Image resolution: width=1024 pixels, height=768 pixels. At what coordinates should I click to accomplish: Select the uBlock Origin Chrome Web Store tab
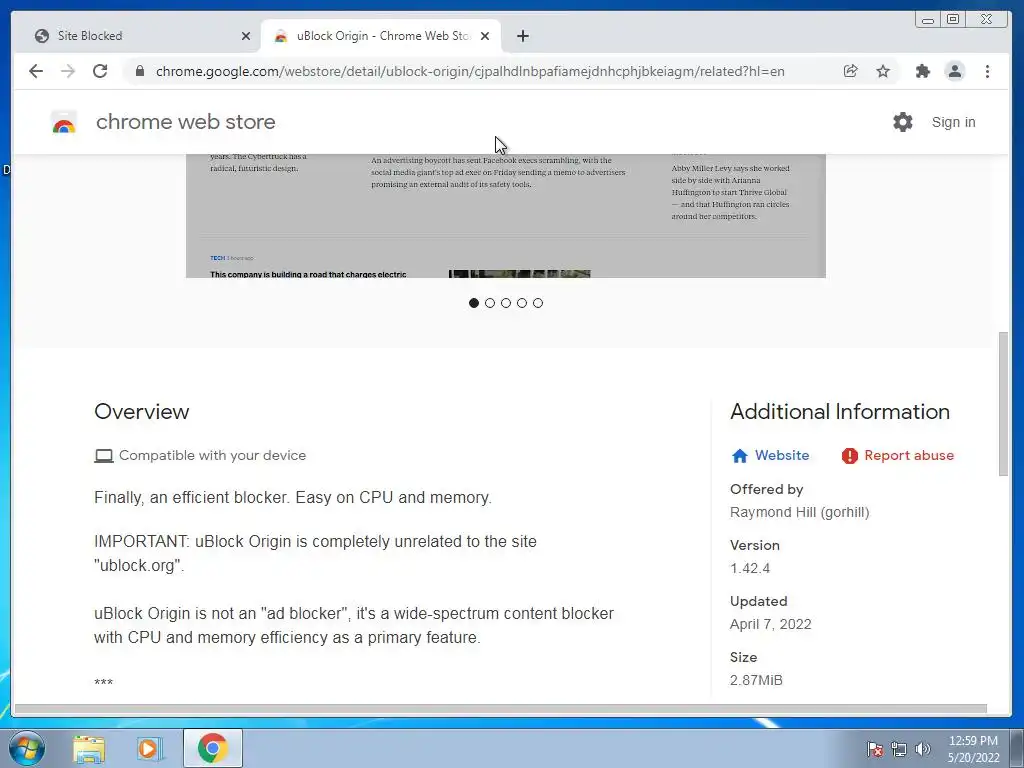coord(381,36)
